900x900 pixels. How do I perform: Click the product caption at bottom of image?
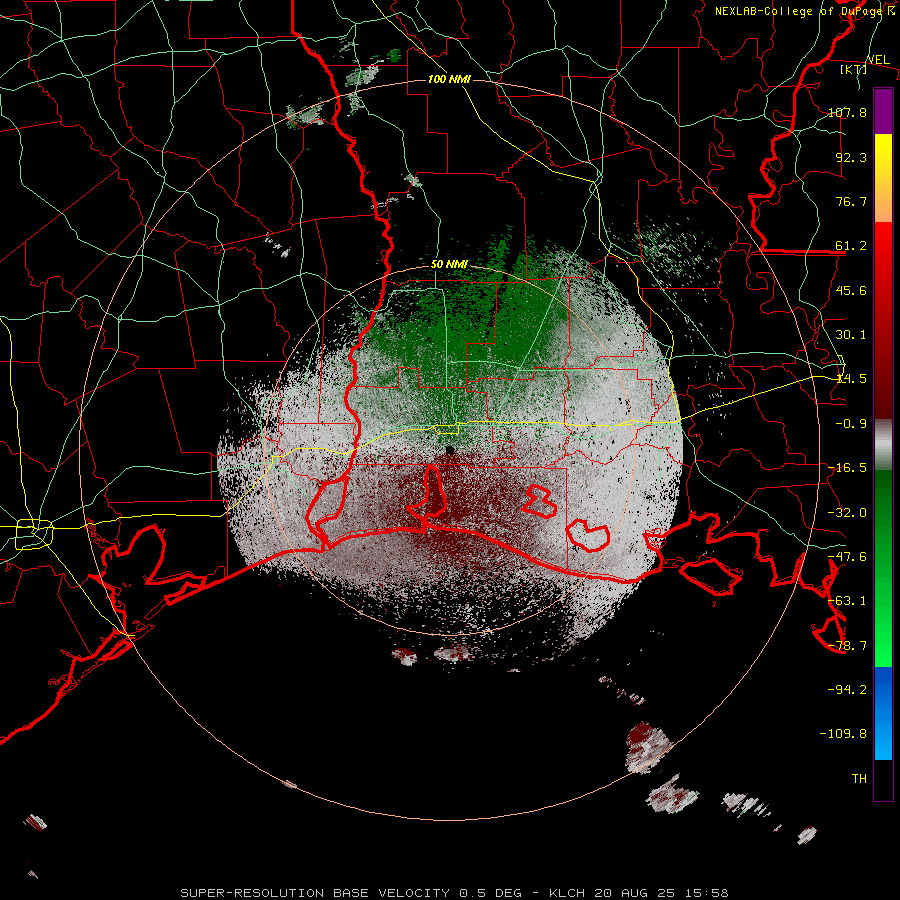pos(454,893)
